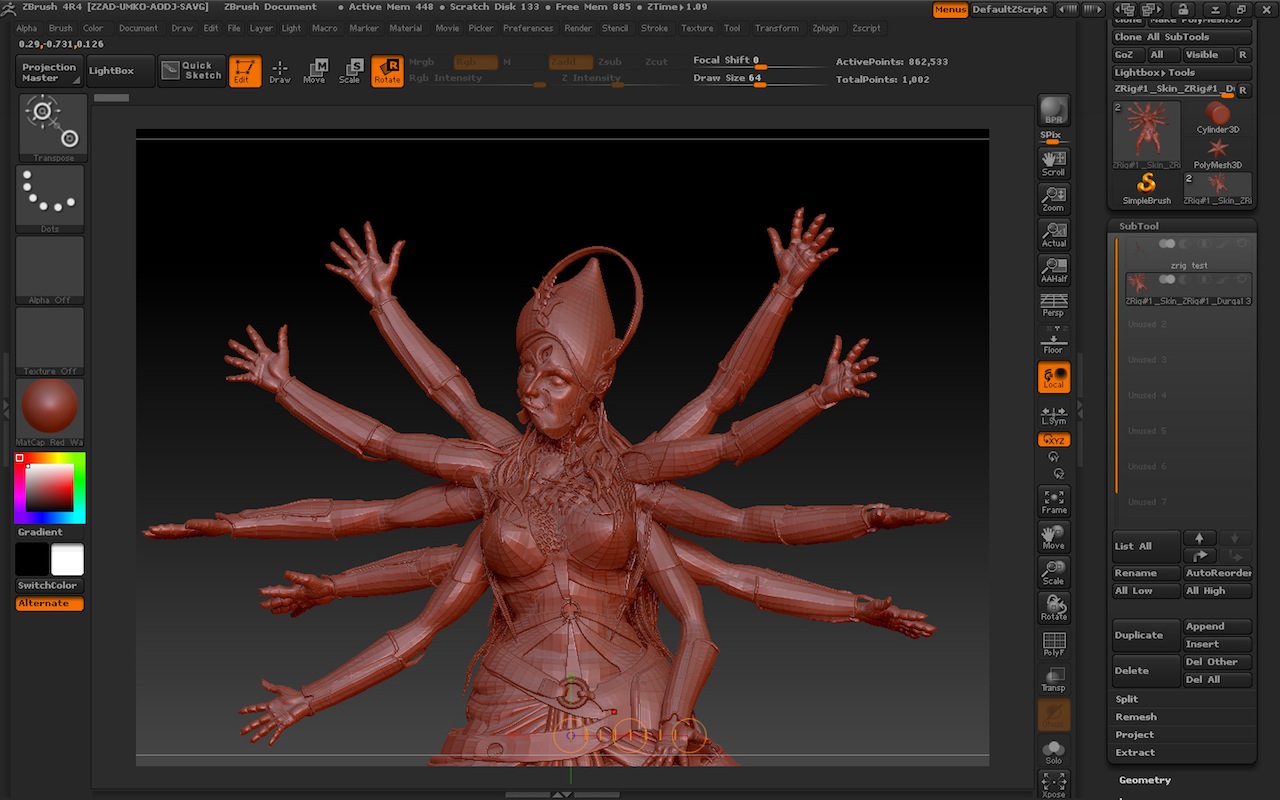Click the Duplicate subtool button
The width and height of the screenshot is (1280, 800).
[x=1139, y=635]
